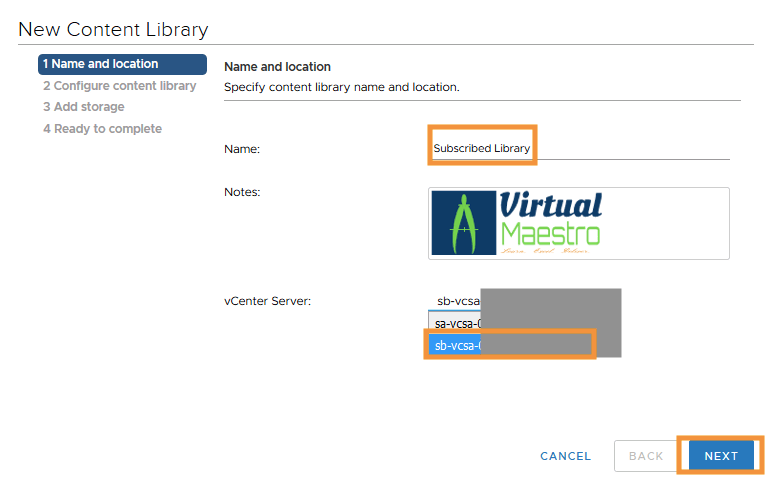Screen dimensions: 766x487
Task: Click the 'Virtual' text in the logo
Action: point(550,206)
